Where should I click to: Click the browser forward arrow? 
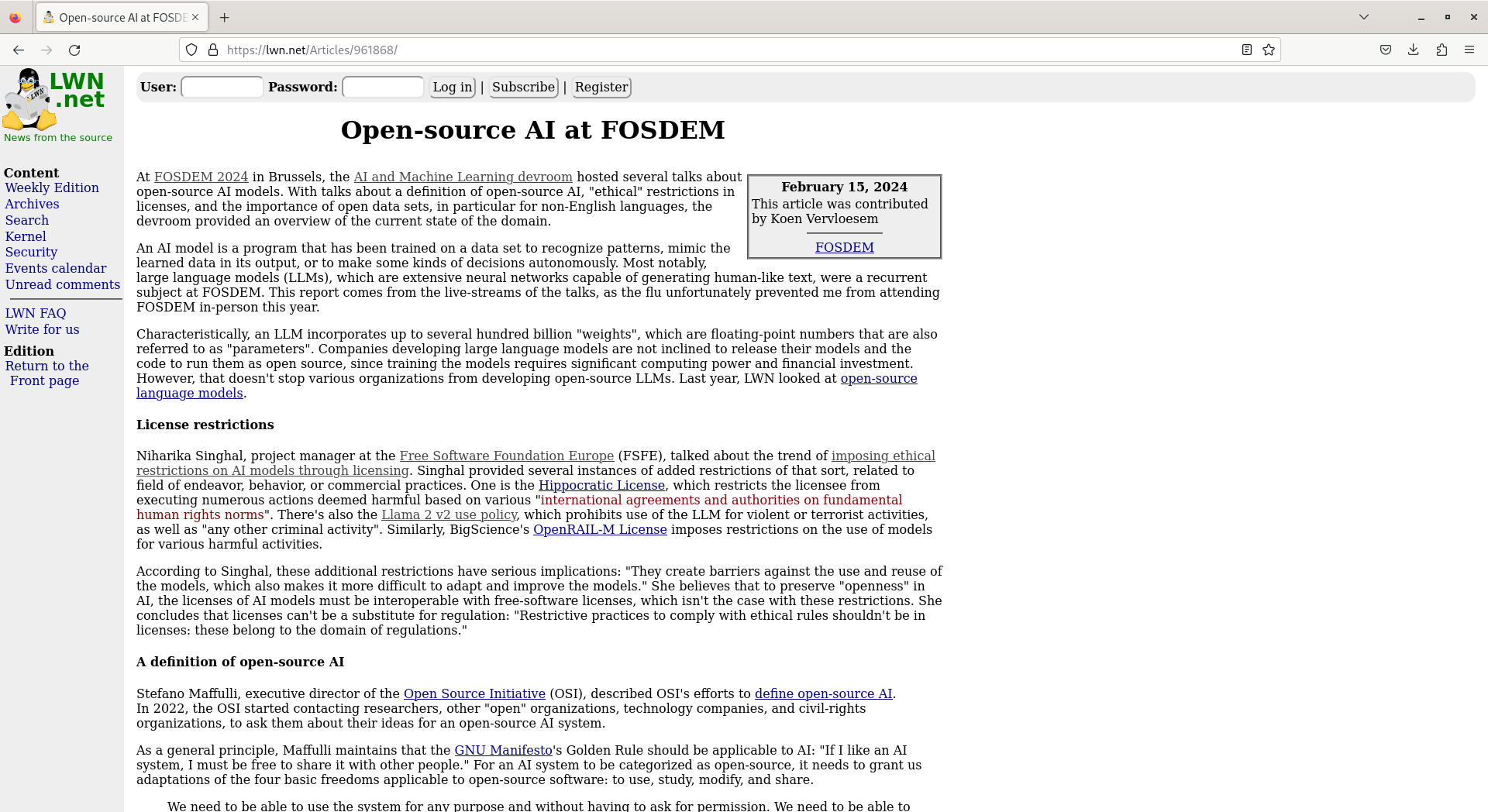click(x=46, y=50)
